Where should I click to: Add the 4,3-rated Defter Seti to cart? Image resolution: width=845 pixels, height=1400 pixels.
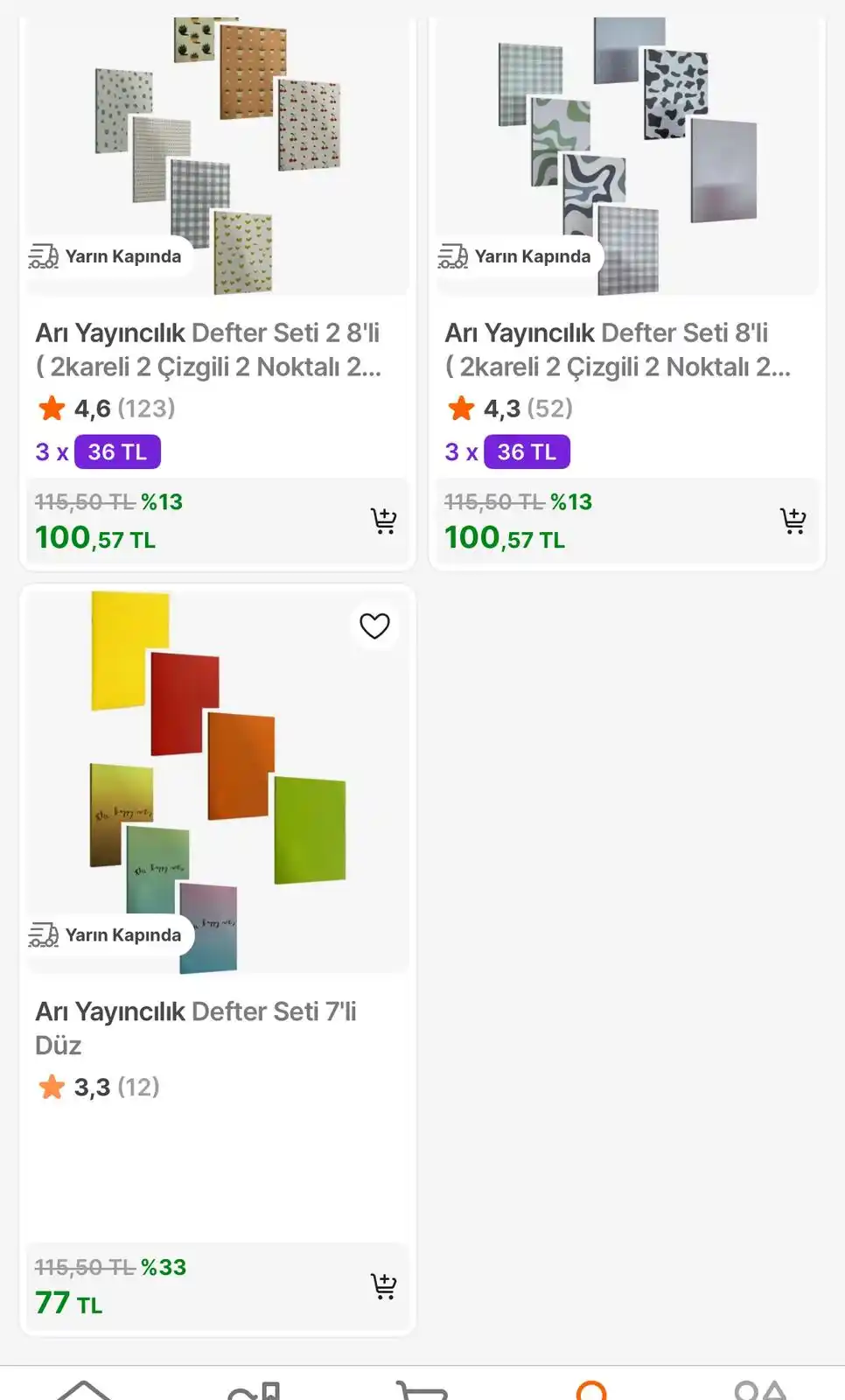793,521
